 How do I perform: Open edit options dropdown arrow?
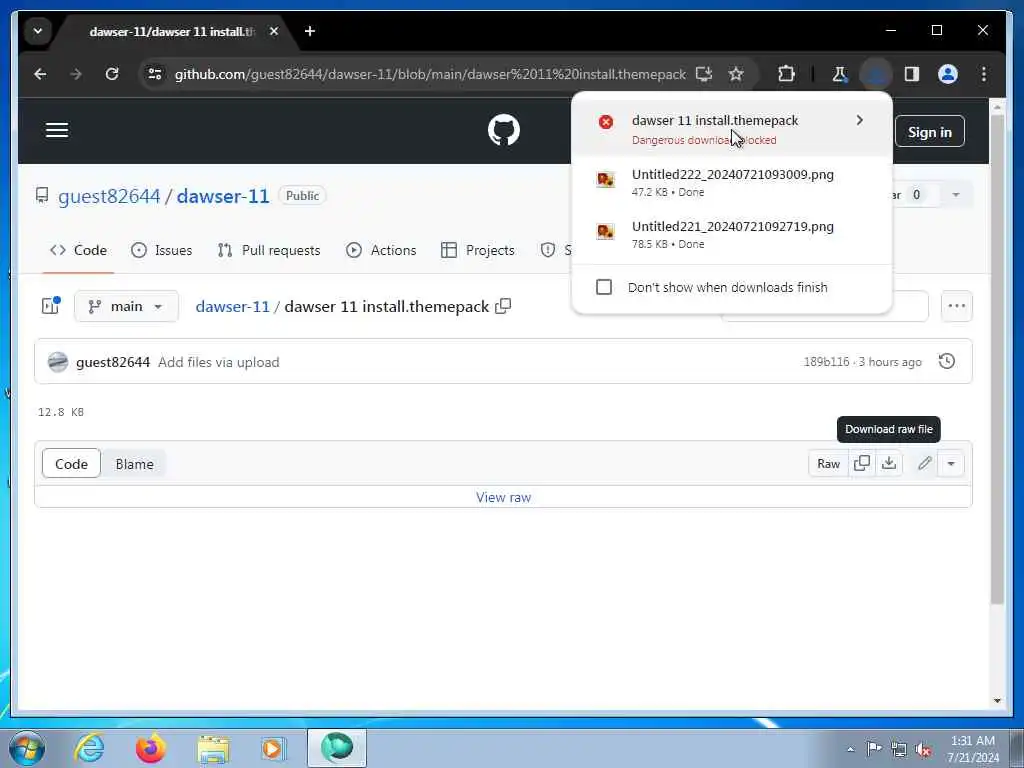pyautogui.click(x=951, y=464)
